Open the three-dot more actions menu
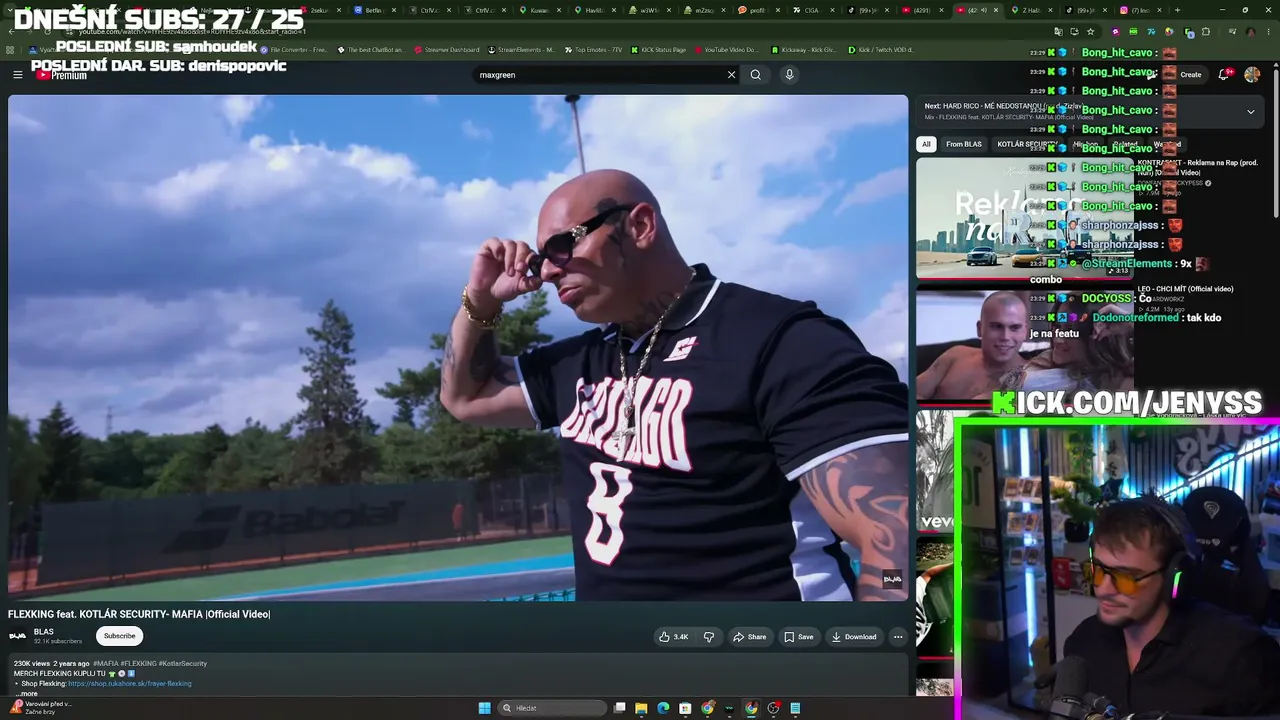Viewport: 1280px width, 720px height. 898,637
